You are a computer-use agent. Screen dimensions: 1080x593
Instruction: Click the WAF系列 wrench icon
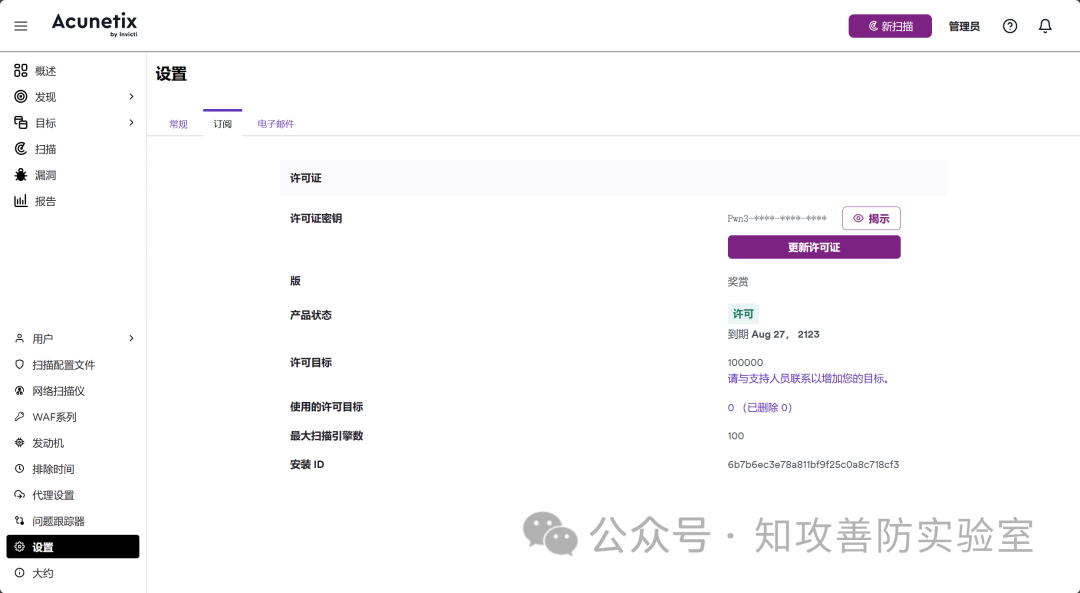point(19,417)
